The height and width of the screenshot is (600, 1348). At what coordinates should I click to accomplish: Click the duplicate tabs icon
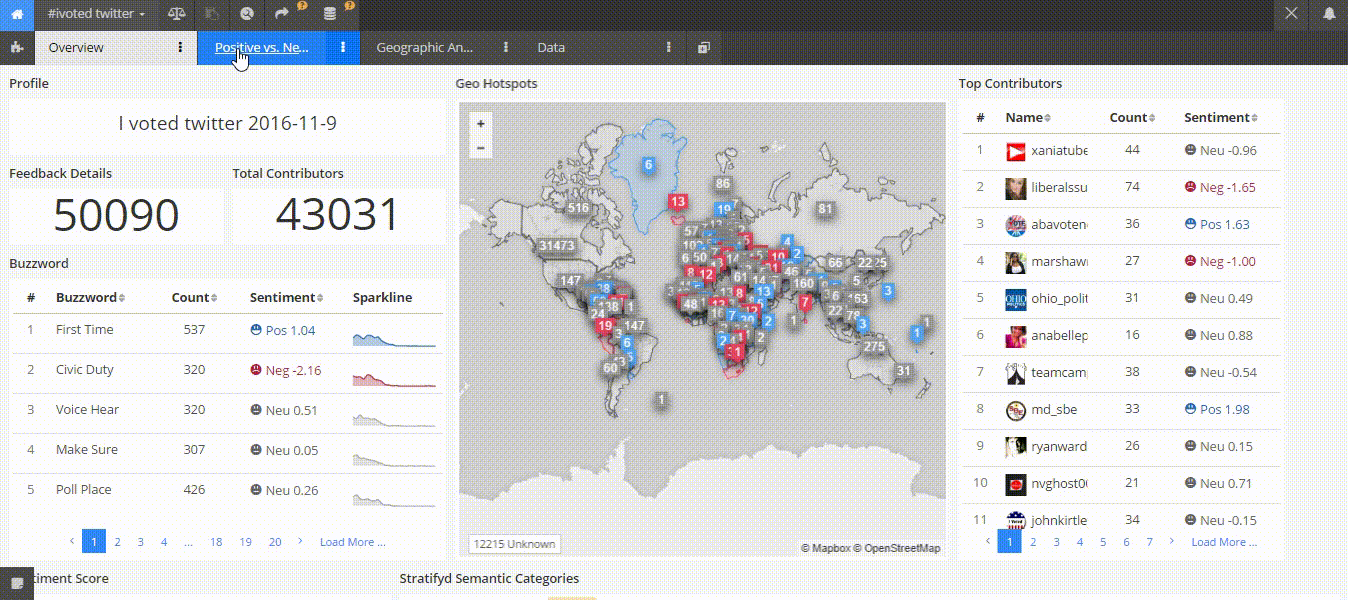pyautogui.click(x=704, y=47)
